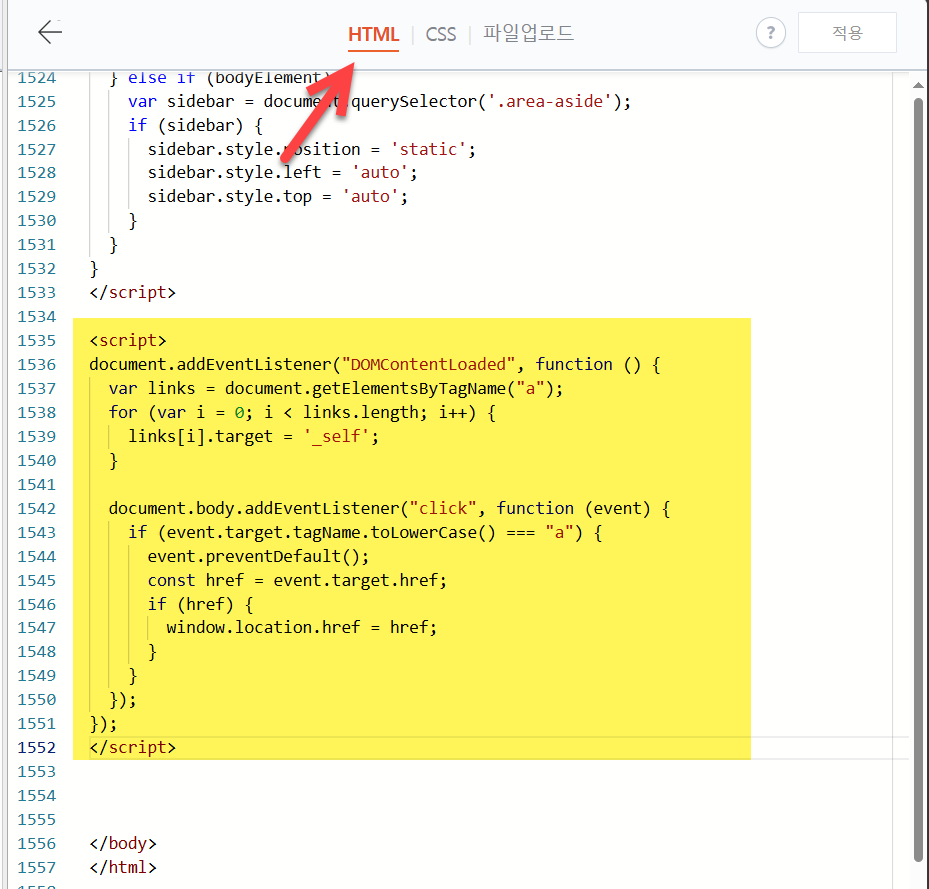Image resolution: width=929 pixels, height=889 pixels.
Task: Click window.location.href assignment line
Action: [302, 628]
